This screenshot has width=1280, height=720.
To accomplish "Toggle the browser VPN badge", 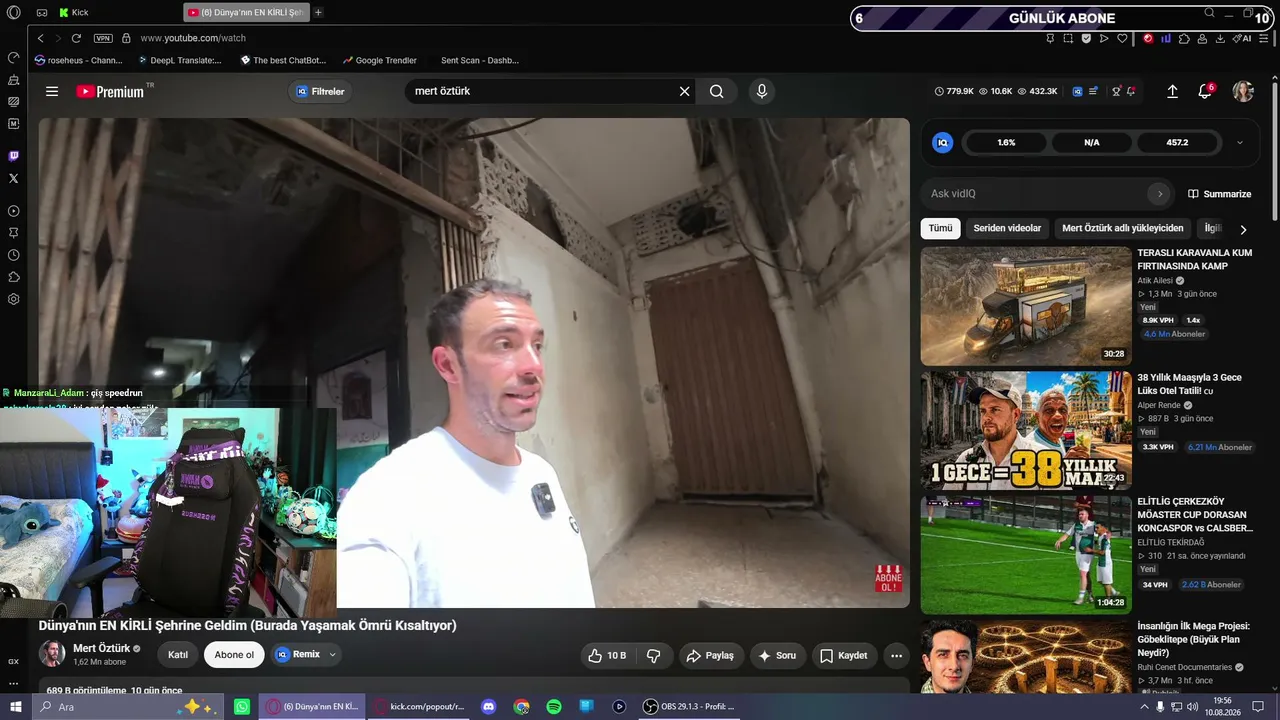I will [103, 38].
